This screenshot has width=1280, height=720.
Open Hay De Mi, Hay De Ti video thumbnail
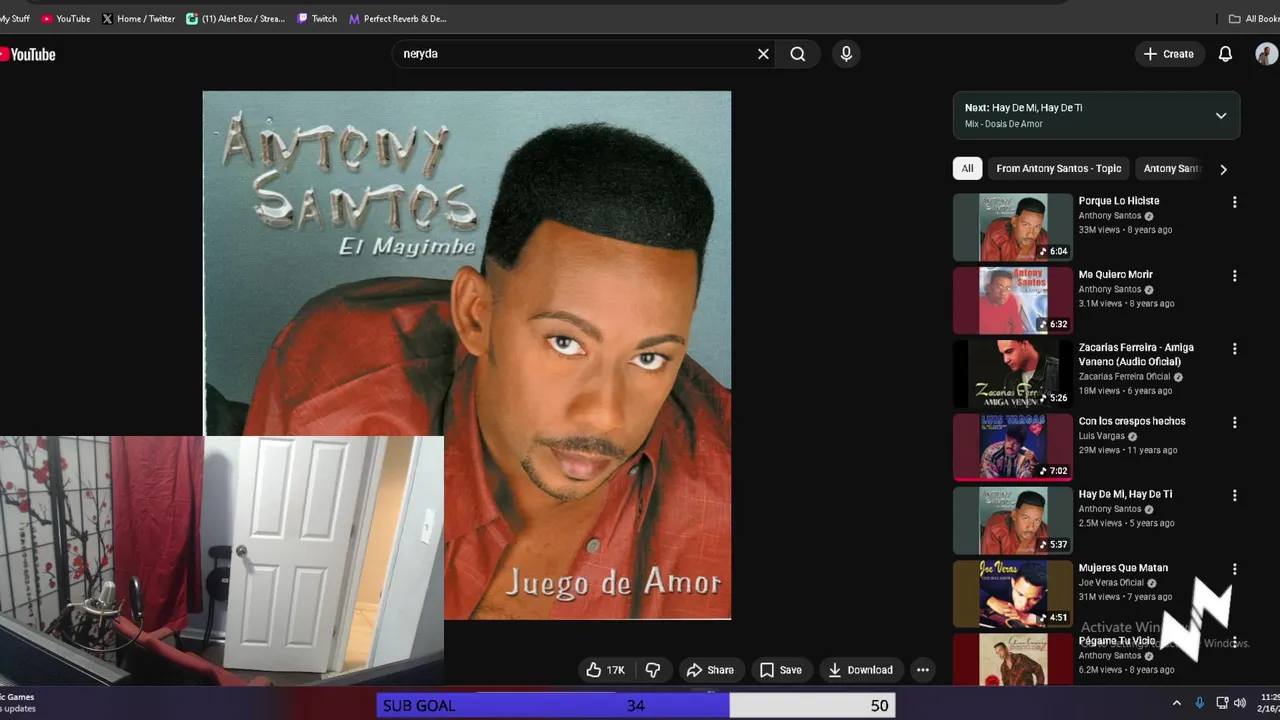click(x=1012, y=521)
